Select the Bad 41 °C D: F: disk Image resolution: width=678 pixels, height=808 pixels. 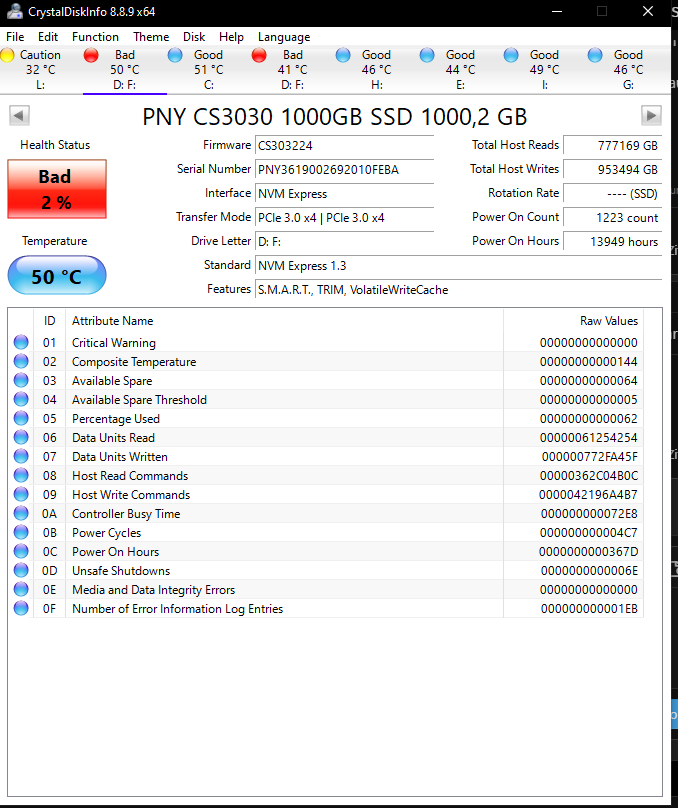(293, 70)
